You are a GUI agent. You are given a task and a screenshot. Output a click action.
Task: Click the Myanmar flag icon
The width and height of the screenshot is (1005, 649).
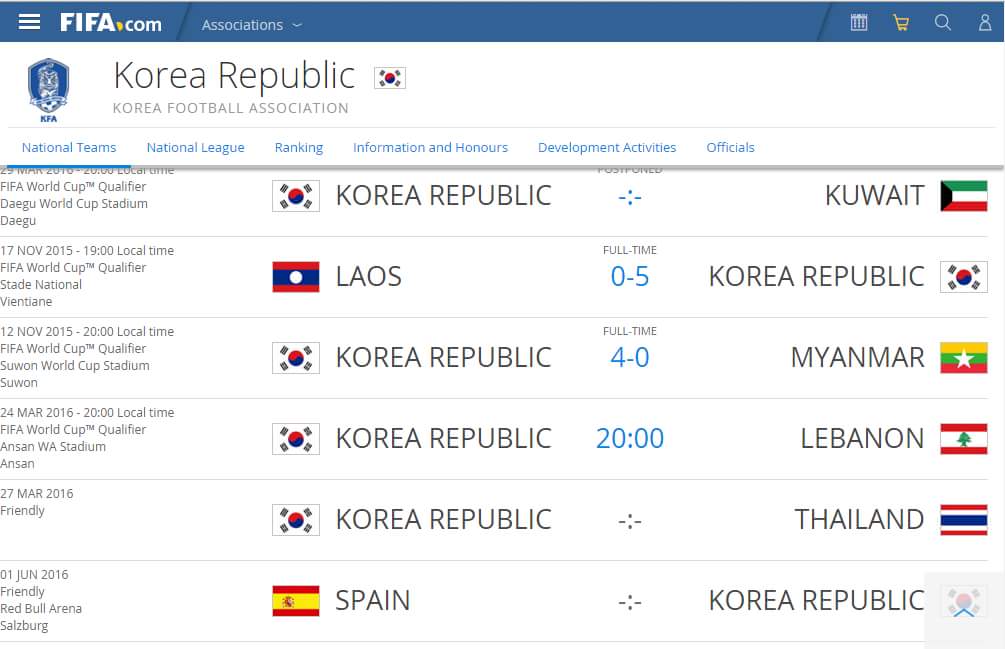point(964,358)
